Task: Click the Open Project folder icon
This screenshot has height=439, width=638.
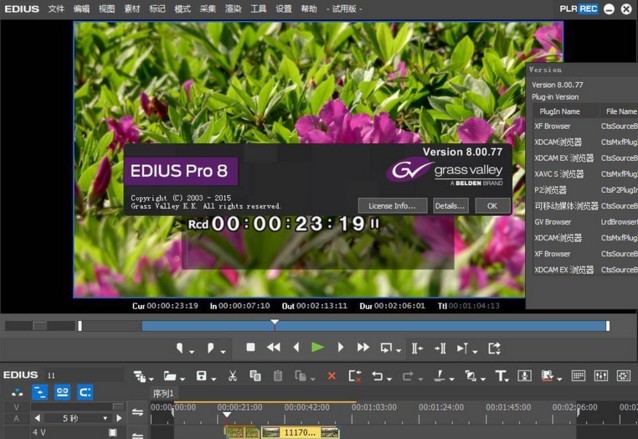Action: (x=170, y=376)
